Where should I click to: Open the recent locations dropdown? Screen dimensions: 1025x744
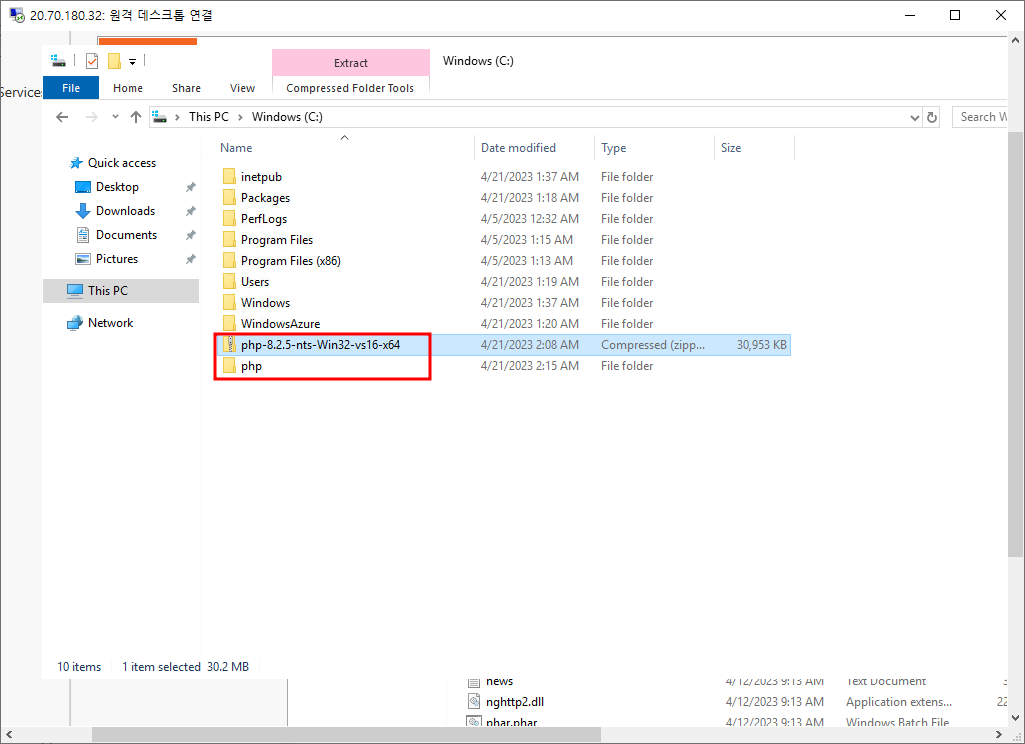115,117
